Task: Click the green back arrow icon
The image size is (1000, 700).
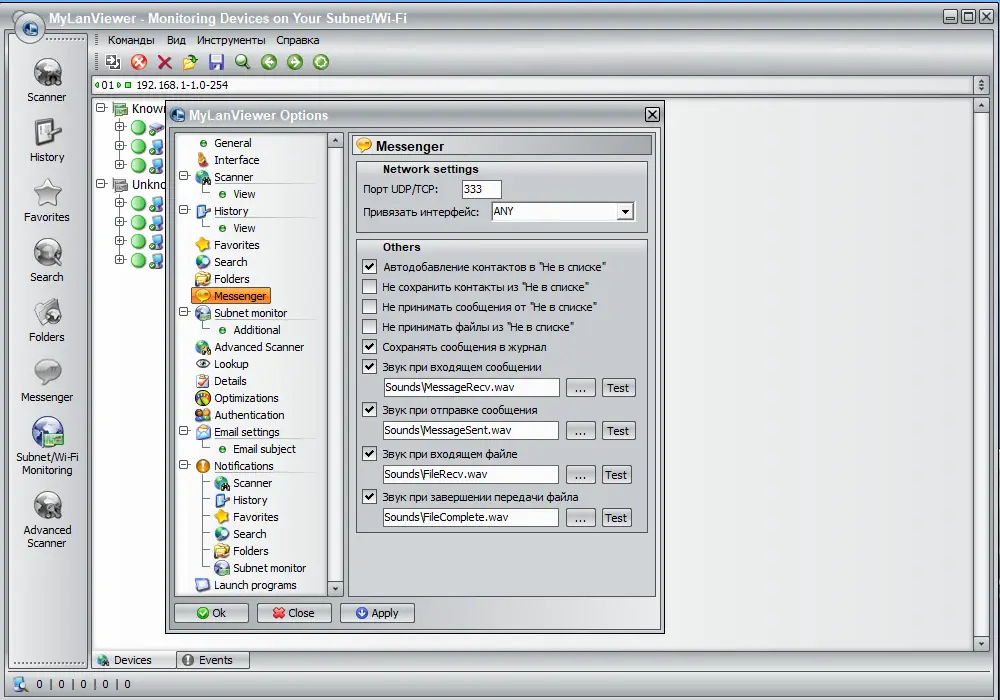Action: pos(268,62)
